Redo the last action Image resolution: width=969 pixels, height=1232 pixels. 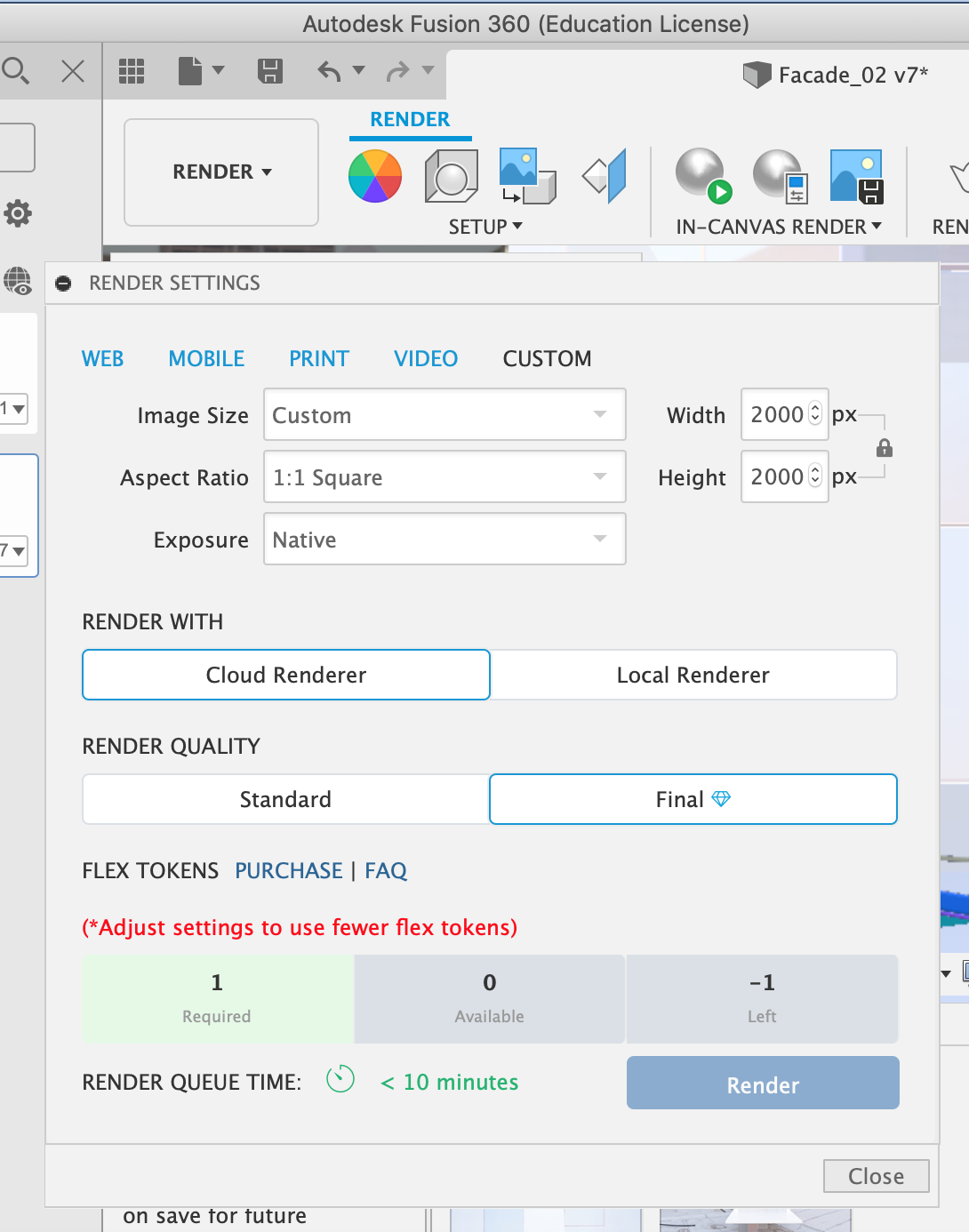(x=397, y=71)
